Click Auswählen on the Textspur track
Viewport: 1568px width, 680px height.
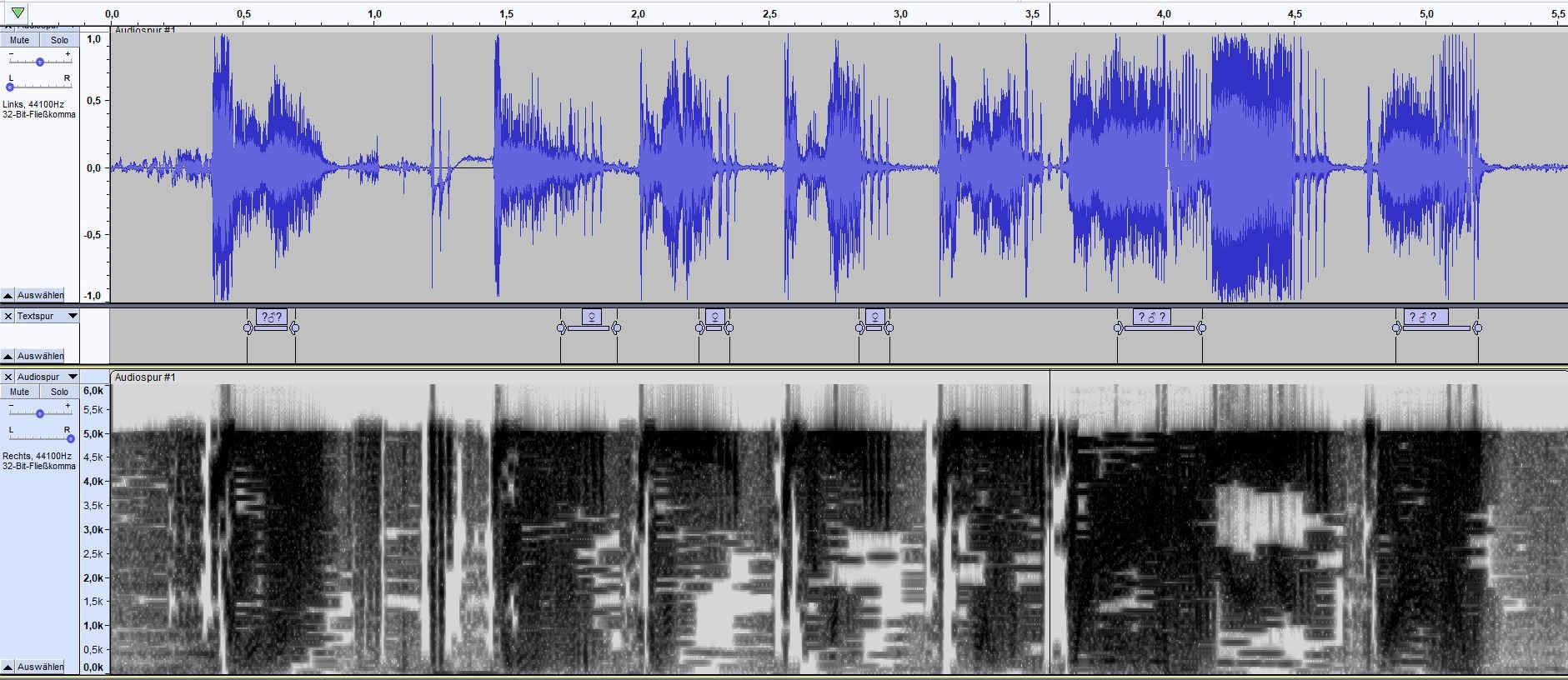point(40,356)
